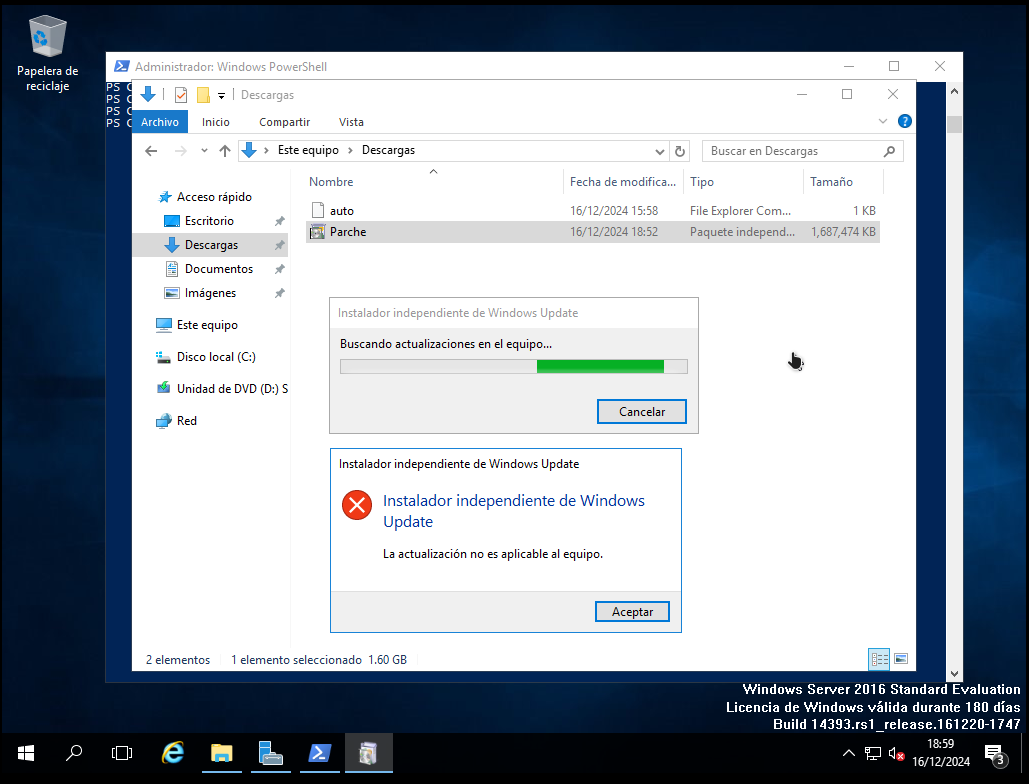Image resolution: width=1029 pixels, height=784 pixels.
Task: Switch to the Vista ribbon tab
Action: [x=351, y=122]
